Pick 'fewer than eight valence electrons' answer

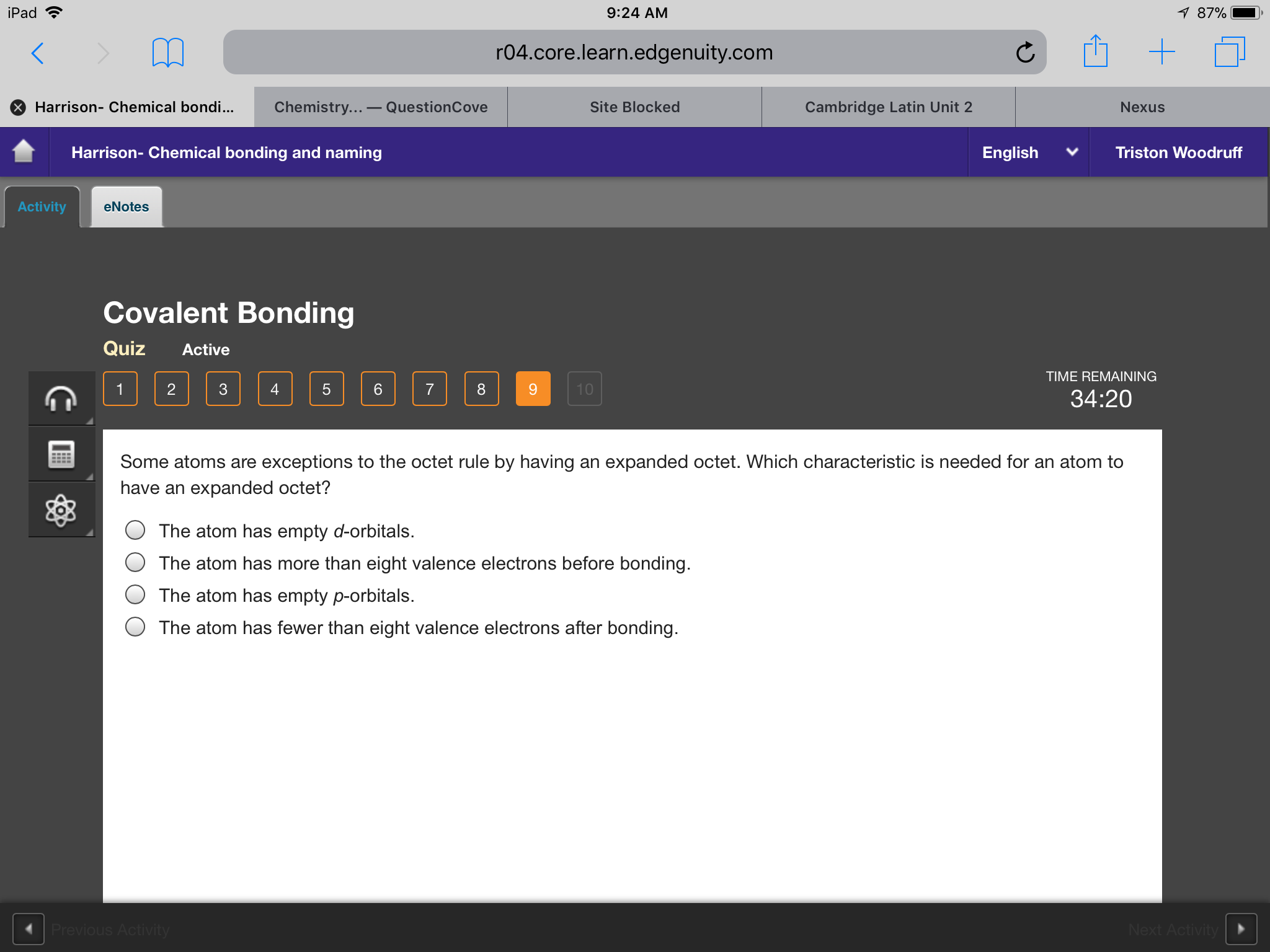coord(135,627)
